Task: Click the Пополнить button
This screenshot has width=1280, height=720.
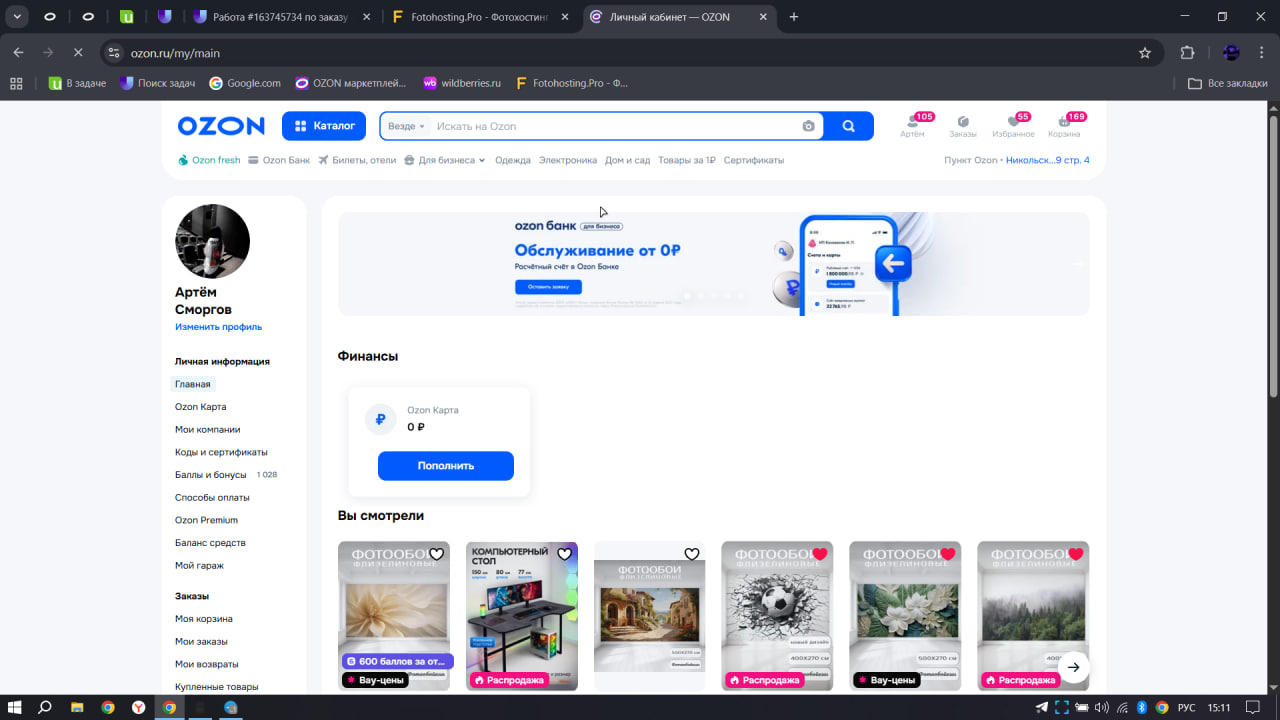Action: 446,466
